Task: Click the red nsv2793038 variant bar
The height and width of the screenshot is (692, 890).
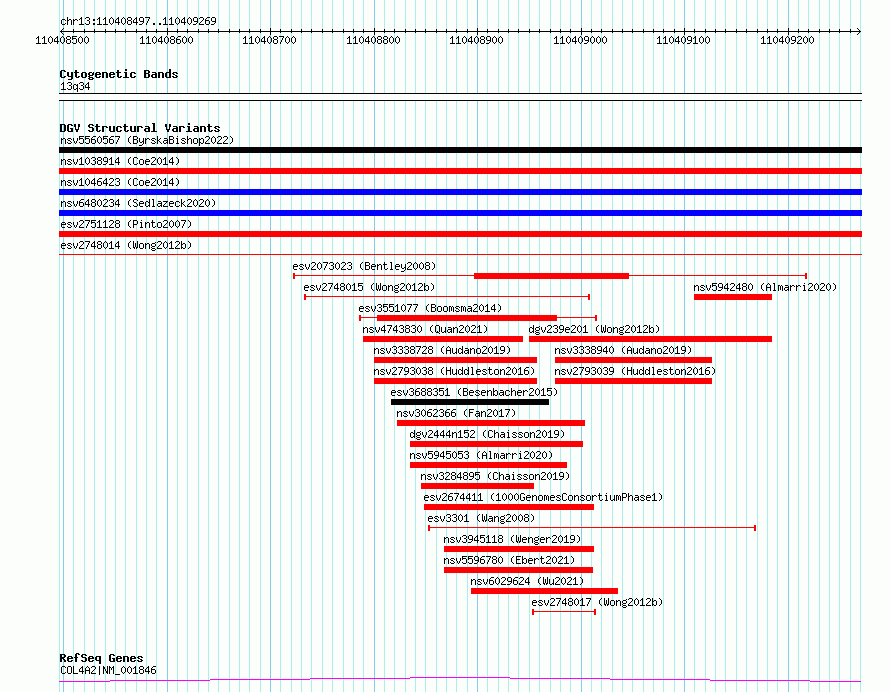Action: tap(455, 381)
